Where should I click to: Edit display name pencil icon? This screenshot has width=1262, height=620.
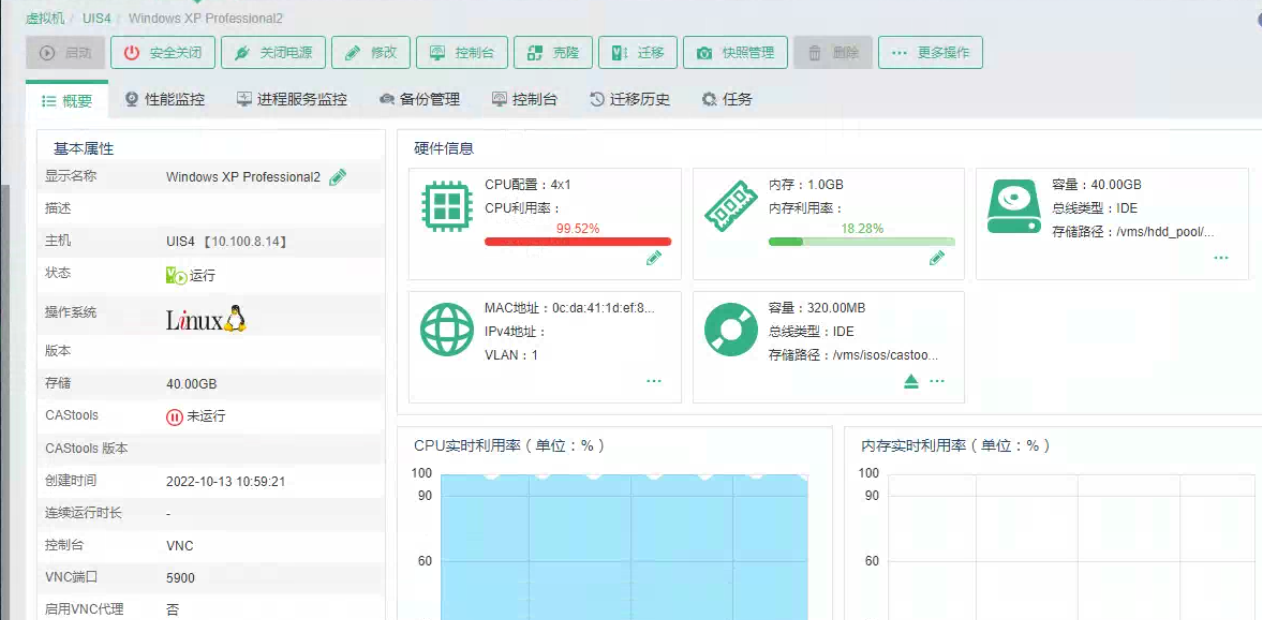(x=338, y=177)
